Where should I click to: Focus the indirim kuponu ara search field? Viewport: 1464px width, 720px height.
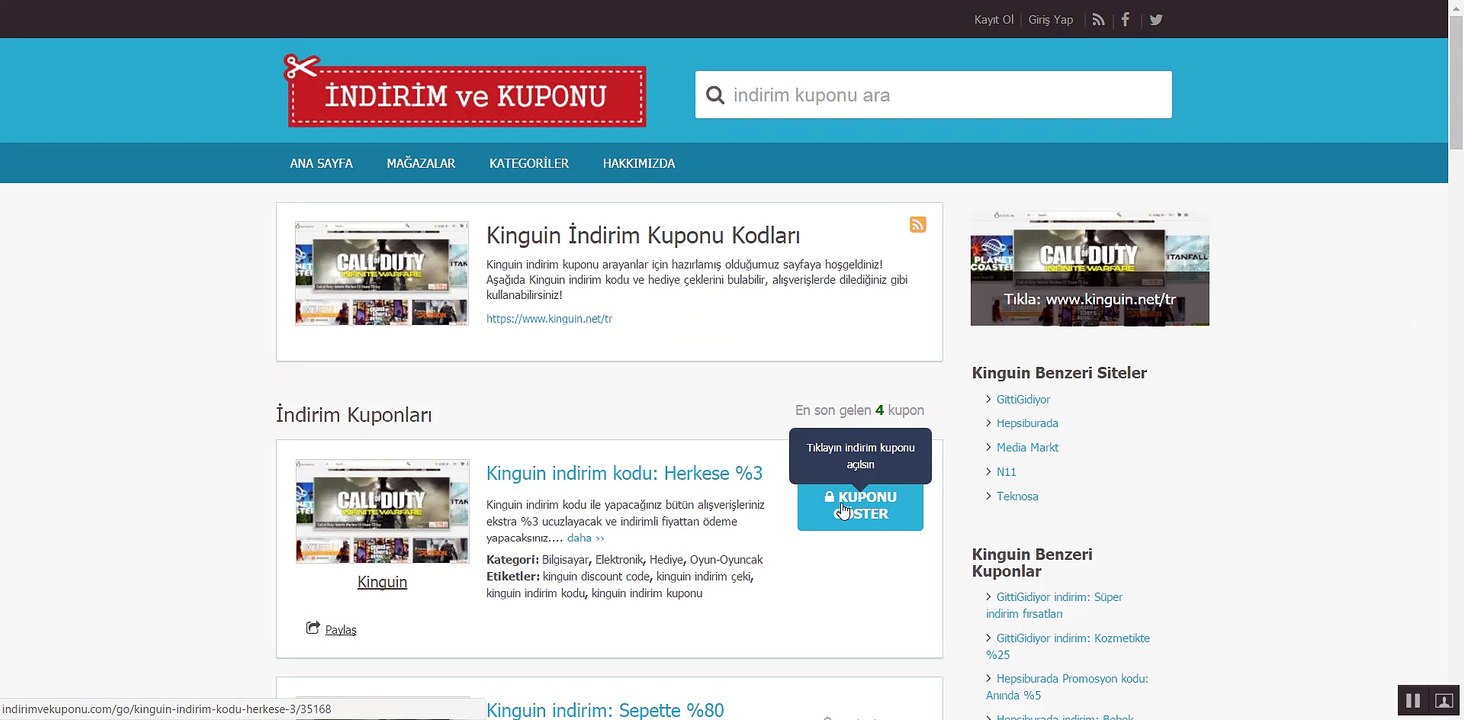933,95
